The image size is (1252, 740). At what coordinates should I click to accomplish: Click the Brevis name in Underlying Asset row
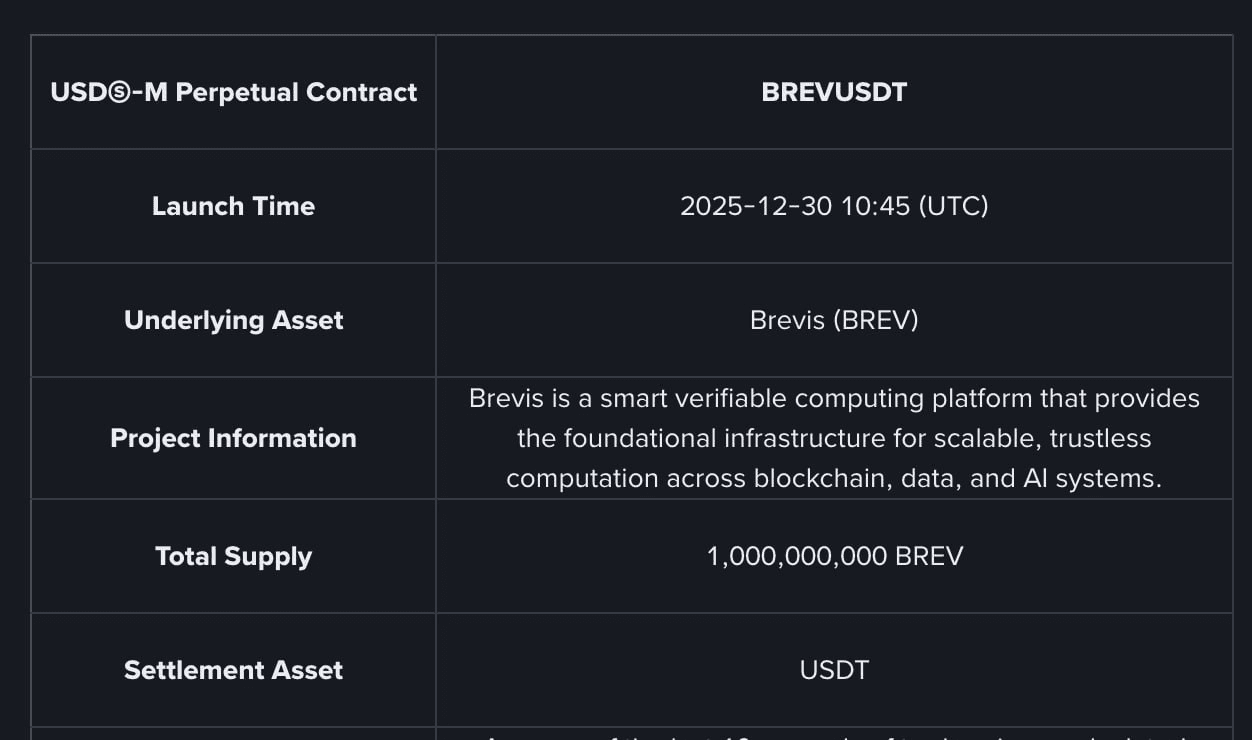tap(784, 320)
